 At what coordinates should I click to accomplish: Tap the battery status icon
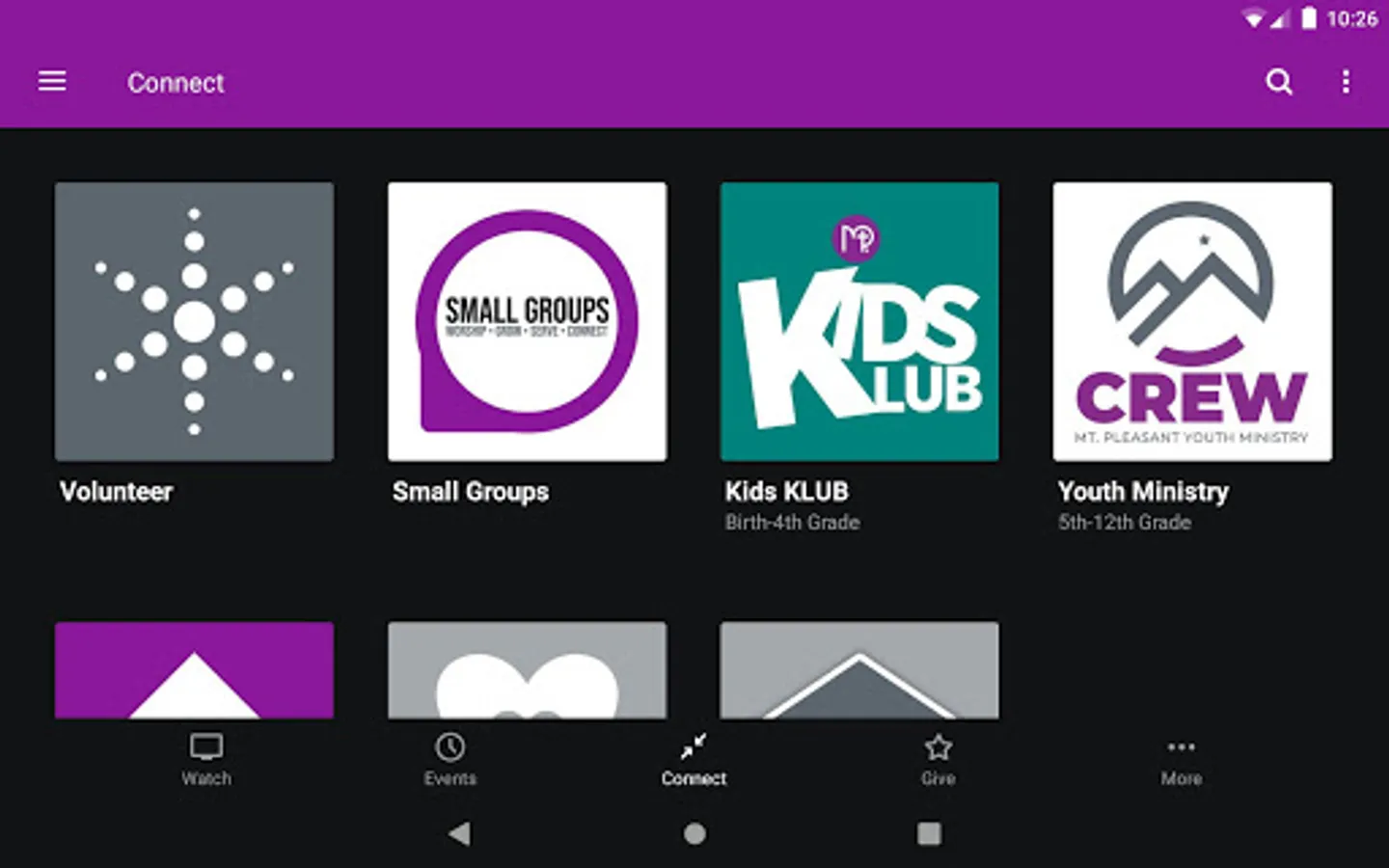(1309, 18)
